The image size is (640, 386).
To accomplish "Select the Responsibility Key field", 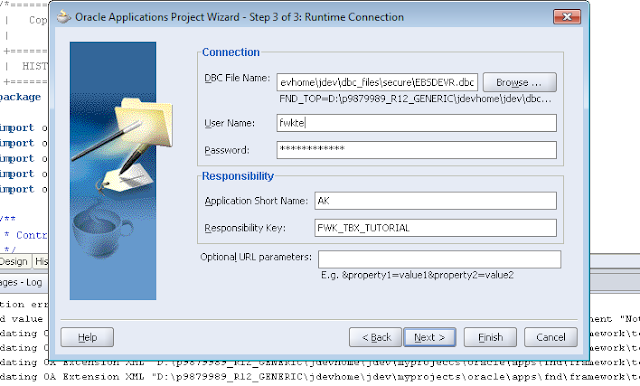I will pos(435,228).
